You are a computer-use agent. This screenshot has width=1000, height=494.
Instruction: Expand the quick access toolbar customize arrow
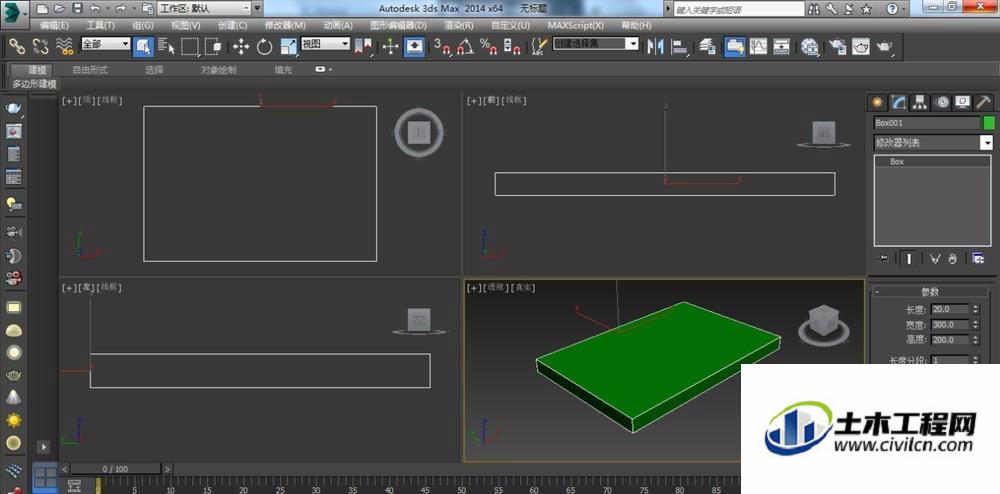point(258,9)
